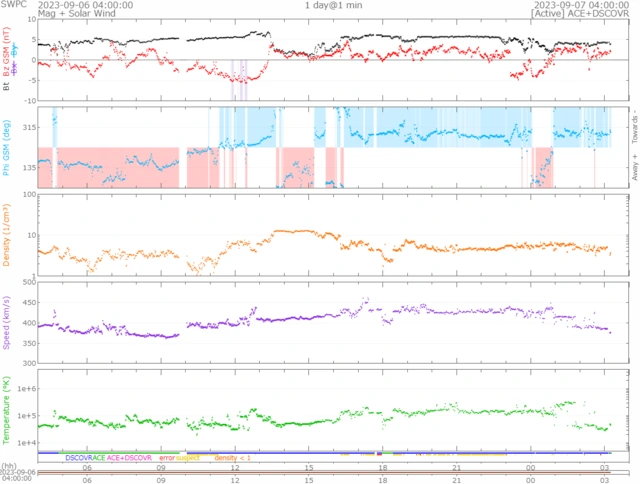Click the 135 tick on Phi axis
The height and width of the screenshot is (484, 640).
tap(29, 168)
